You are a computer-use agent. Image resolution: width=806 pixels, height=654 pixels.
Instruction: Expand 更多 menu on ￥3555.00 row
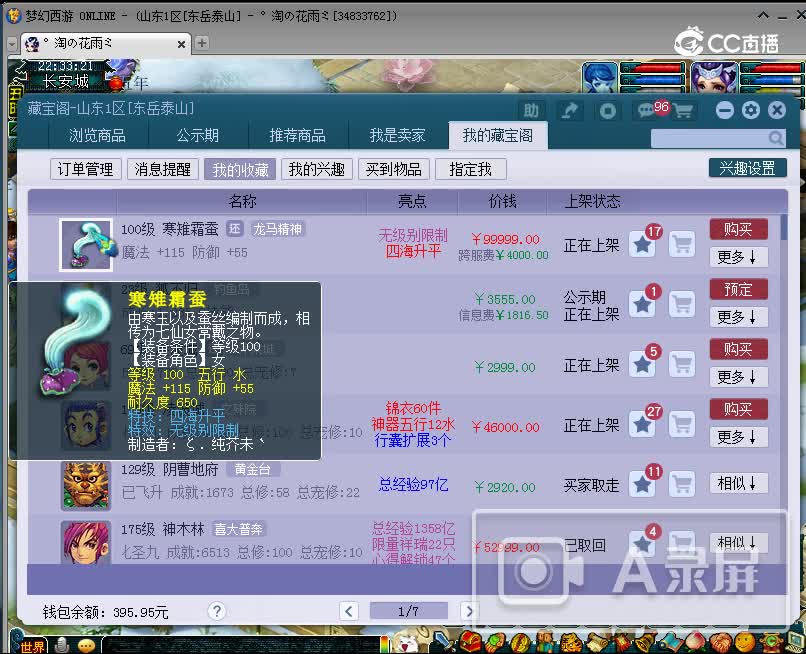point(738,317)
